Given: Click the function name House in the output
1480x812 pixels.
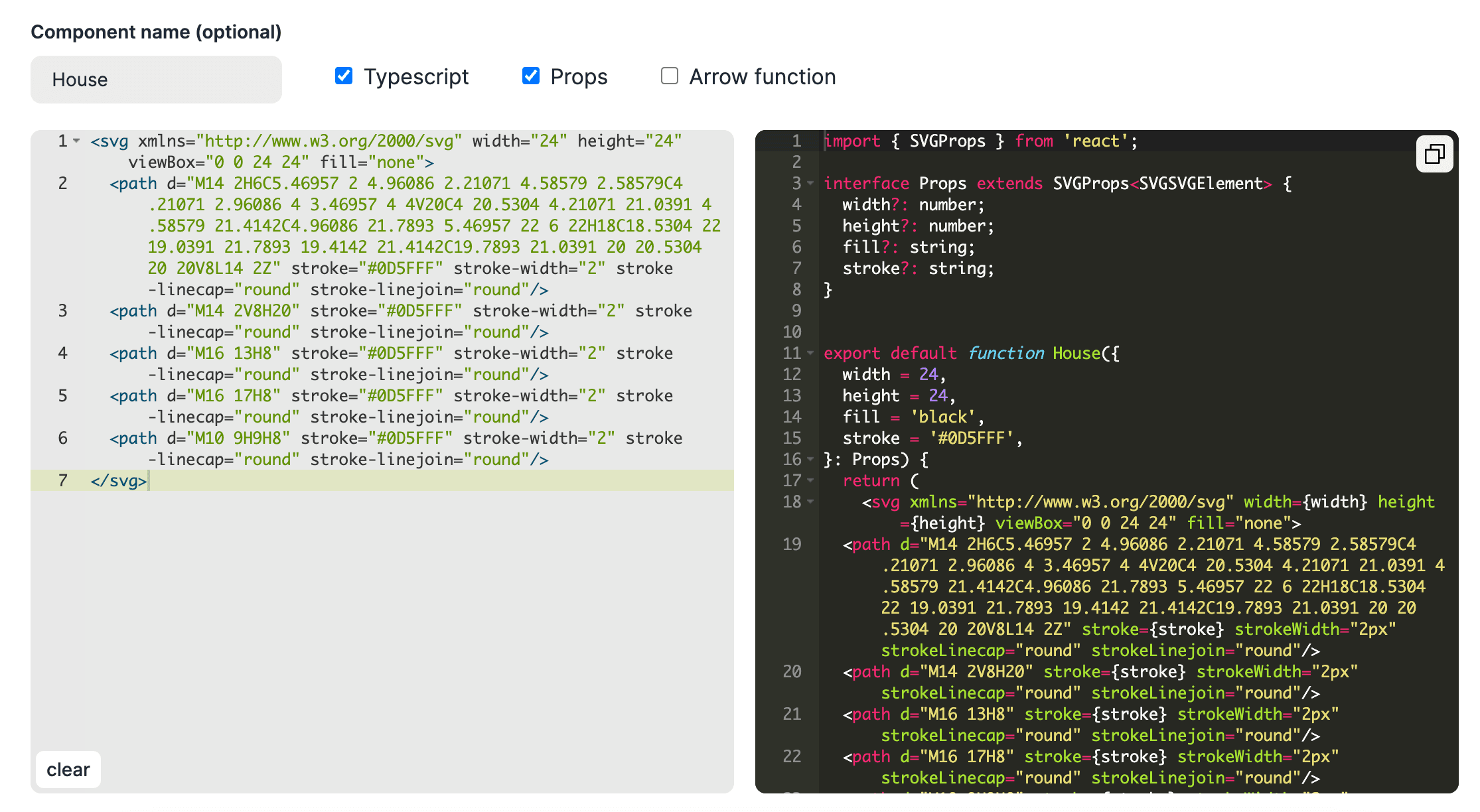Looking at the screenshot, I should coord(1076,353).
